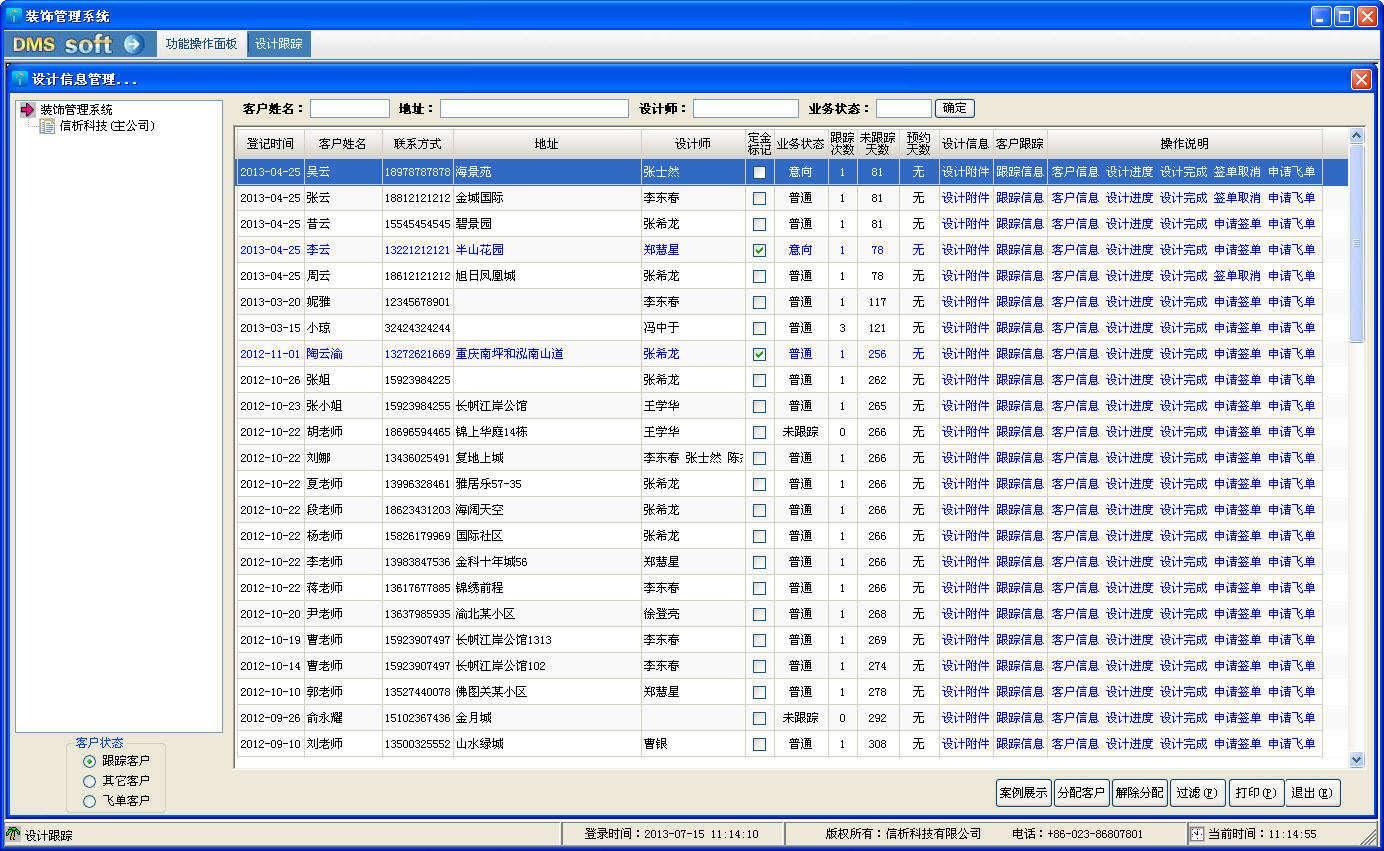Click address 佛图关某小区
Screen dimensions: 1384x851
coord(491,692)
